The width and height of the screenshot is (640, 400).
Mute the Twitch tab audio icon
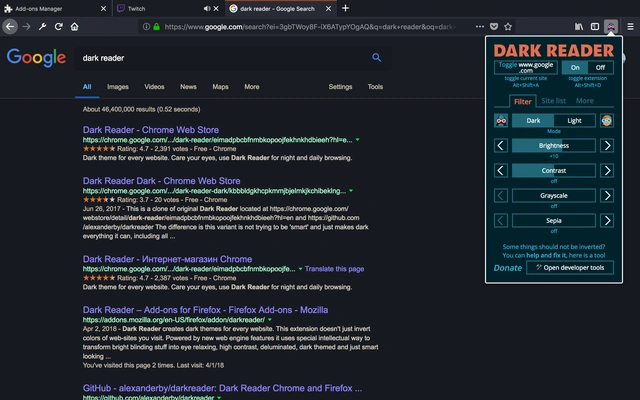click(x=207, y=9)
